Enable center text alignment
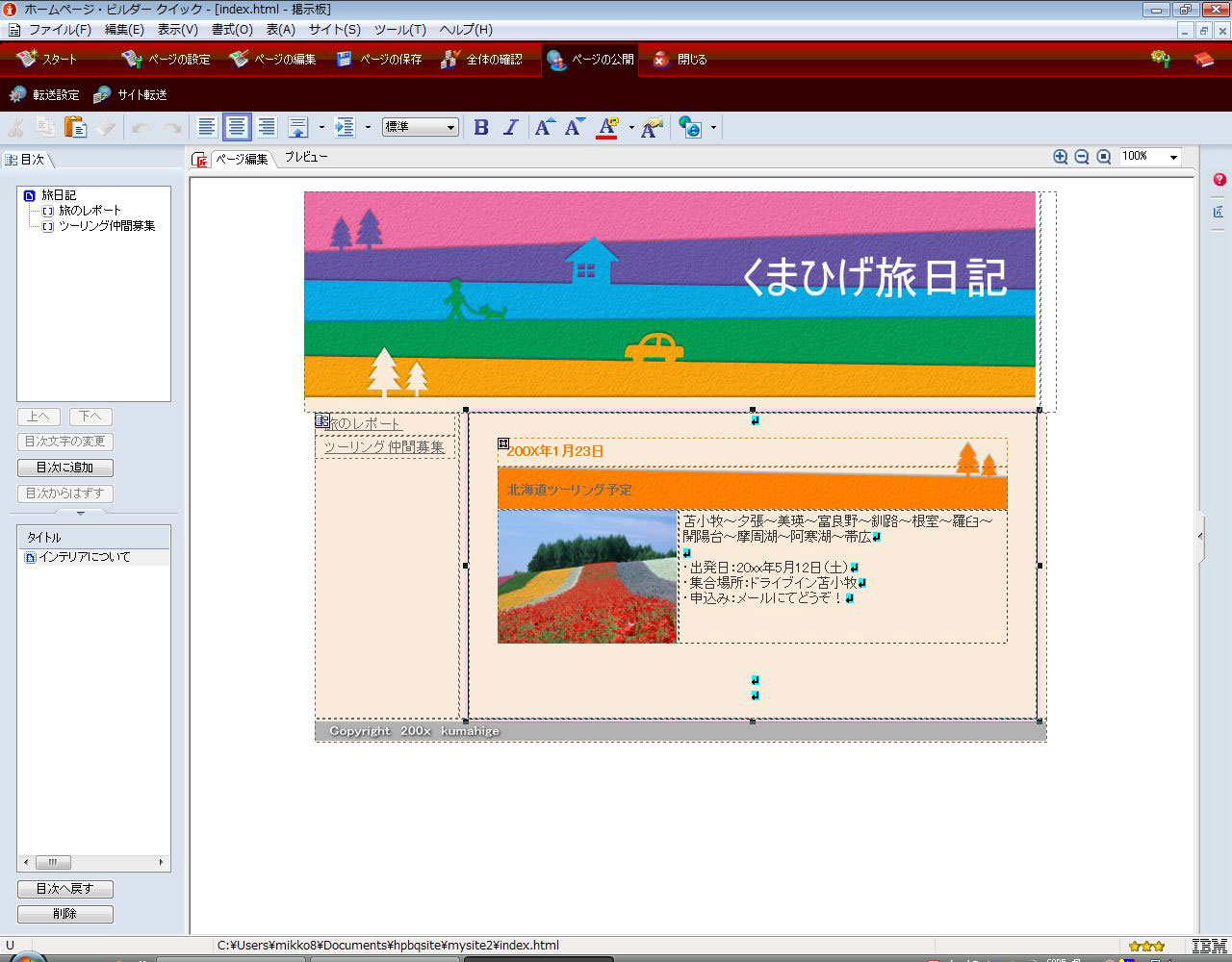The height and width of the screenshot is (962, 1232). coord(237,127)
